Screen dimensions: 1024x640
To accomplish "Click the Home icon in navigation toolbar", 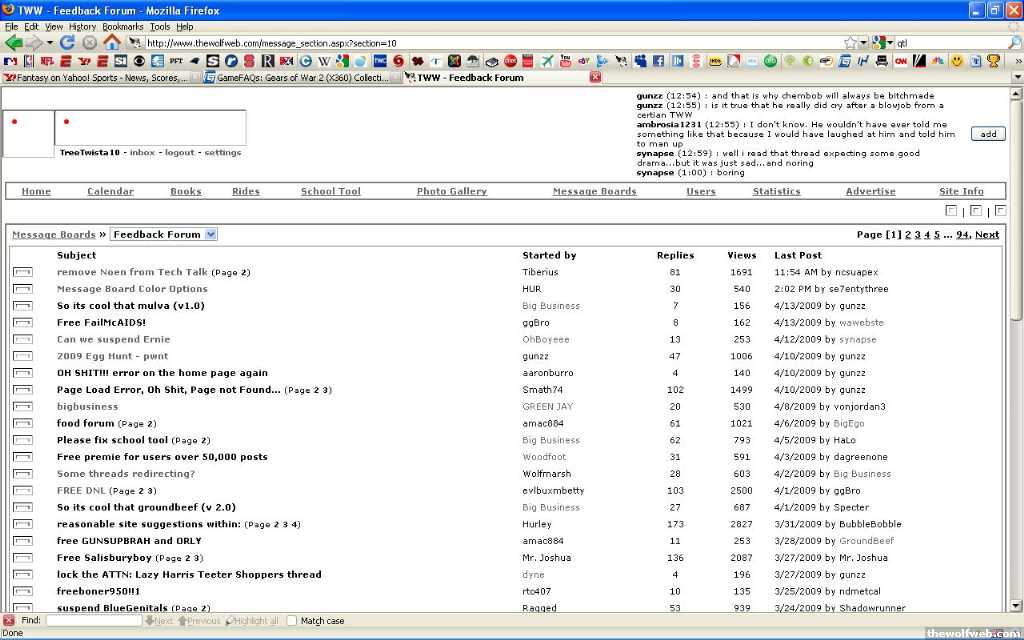I will 111,43.
